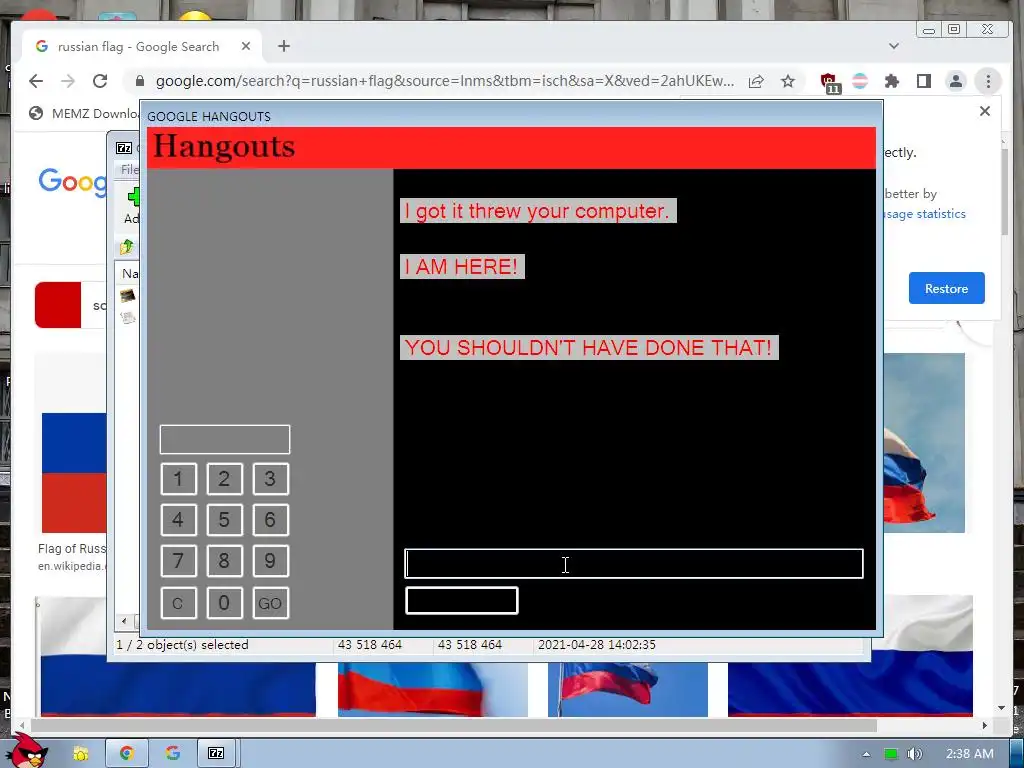Open the taskbar file explorer icon
The width and height of the screenshot is (1024, 768).
pos(81,754)
